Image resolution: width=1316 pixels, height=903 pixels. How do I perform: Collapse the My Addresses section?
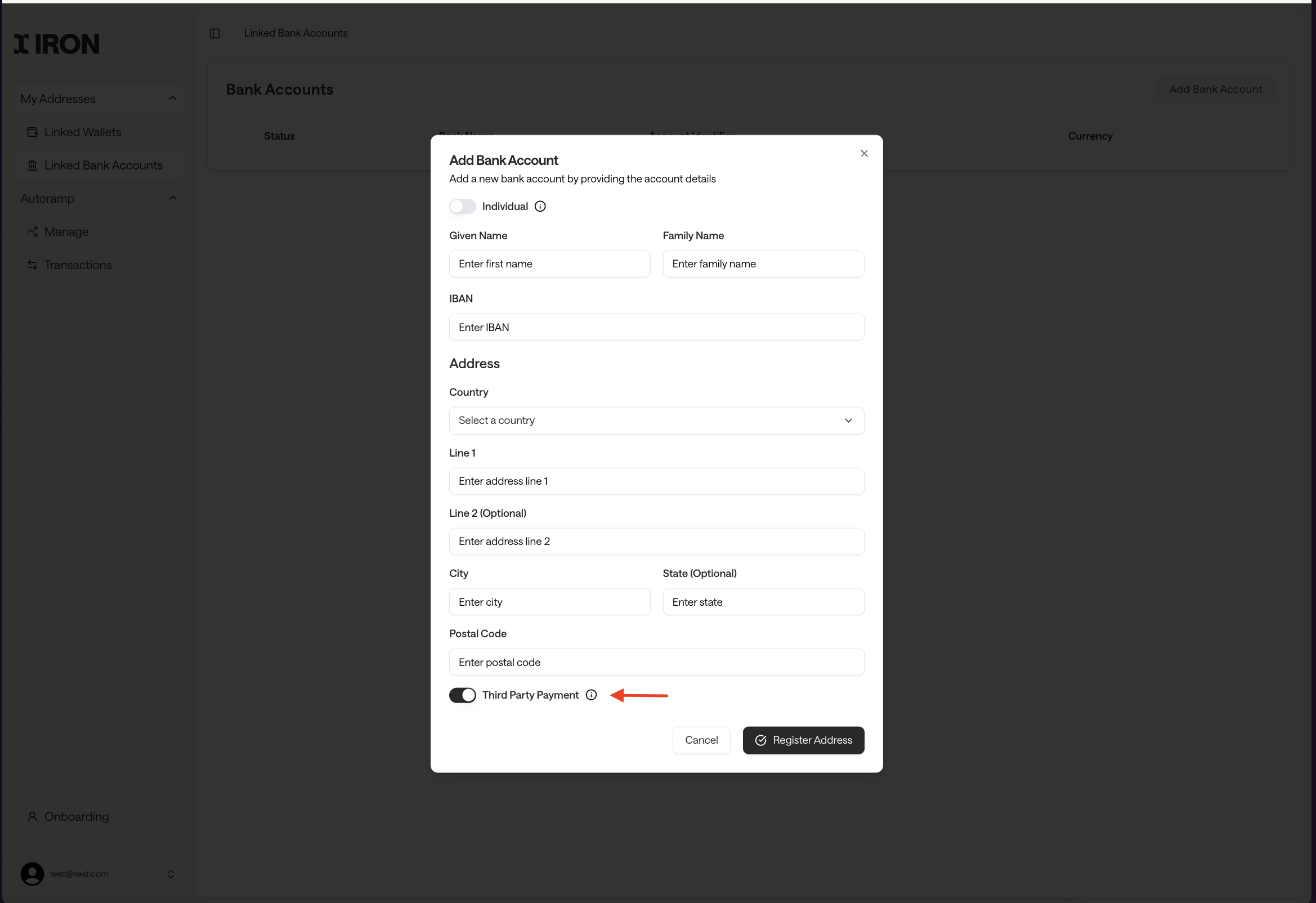pyautogui.click(x=173, y=99)
